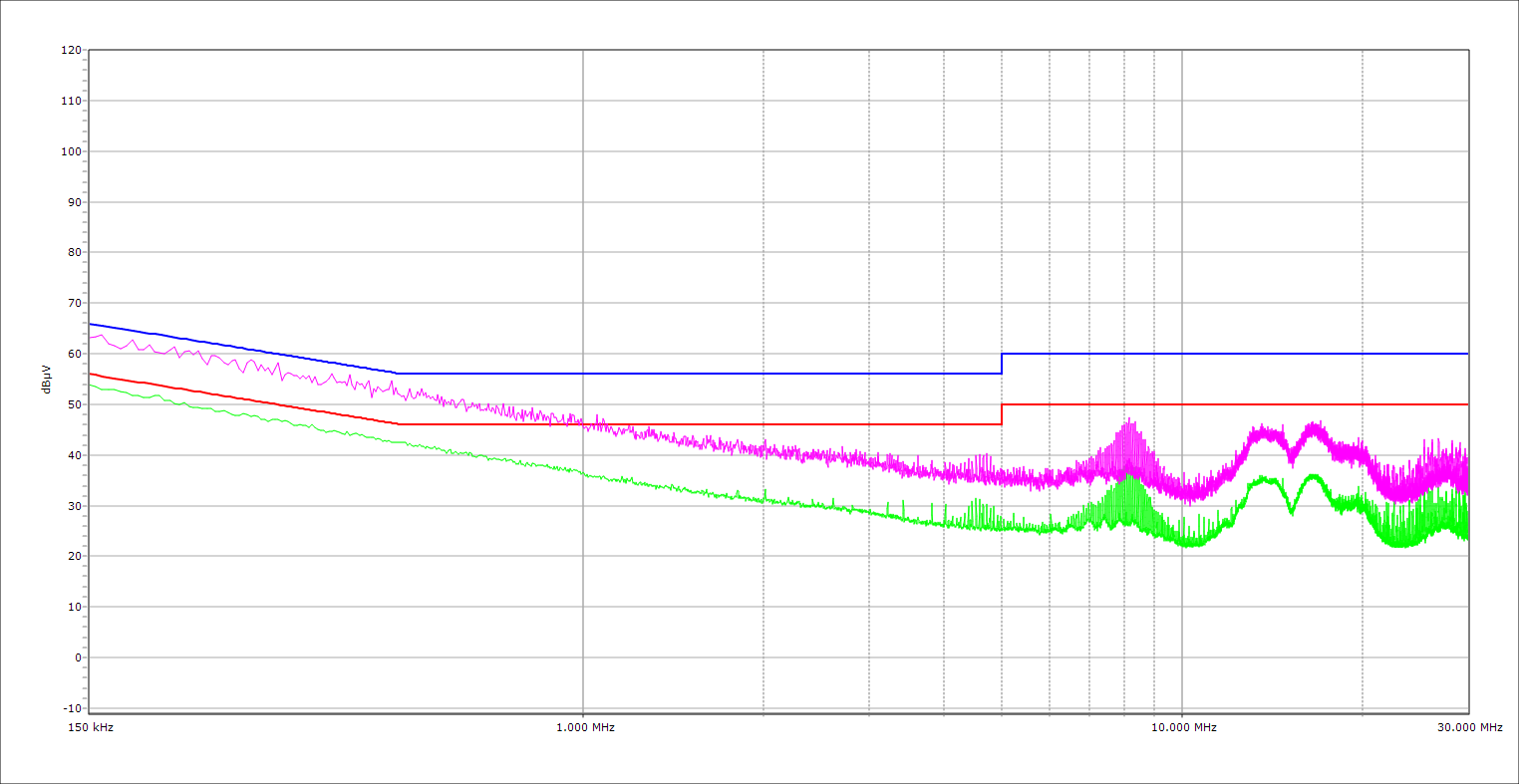The height and width of the screenshot is (784, 1519).
Task: Click the red limit line's vertical step
Action: coord(1002,414)
